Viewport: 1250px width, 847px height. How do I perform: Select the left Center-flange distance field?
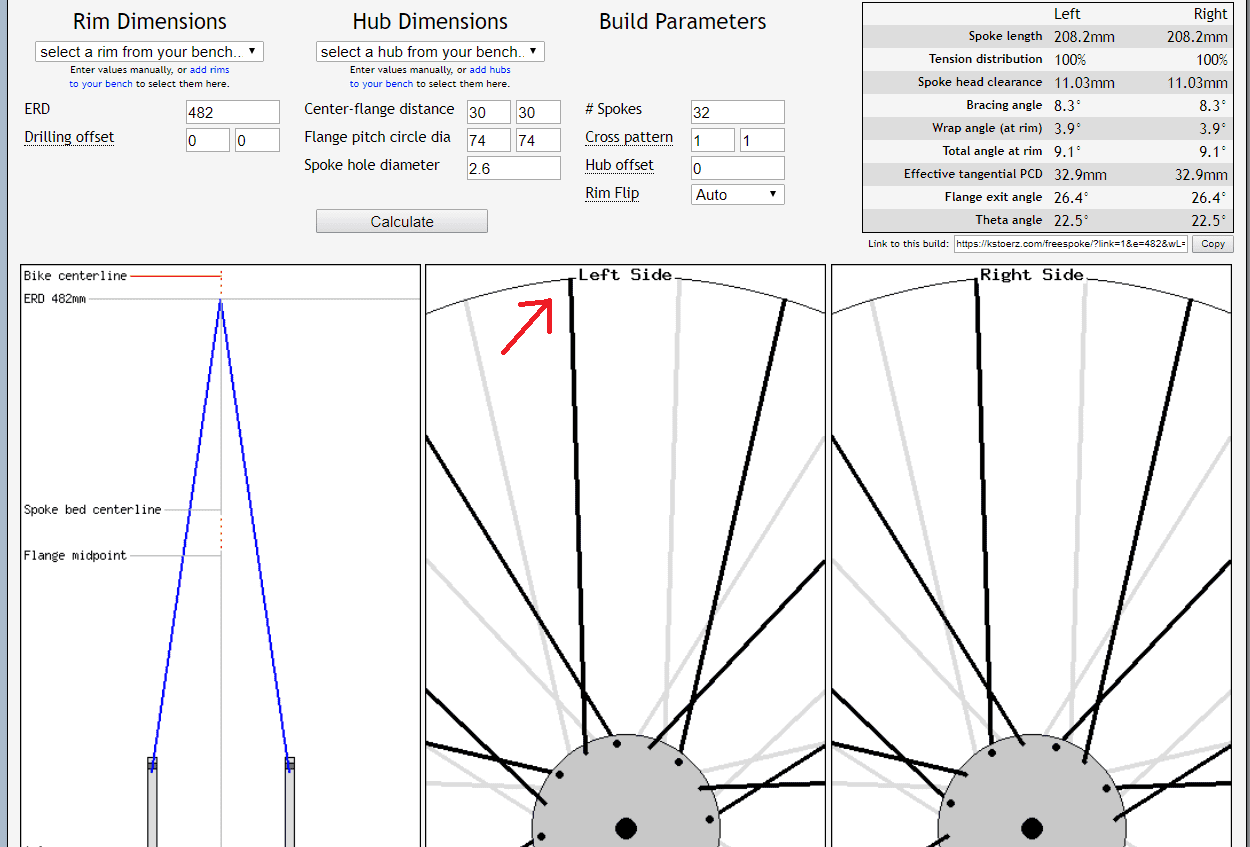[x=489, y=112]
